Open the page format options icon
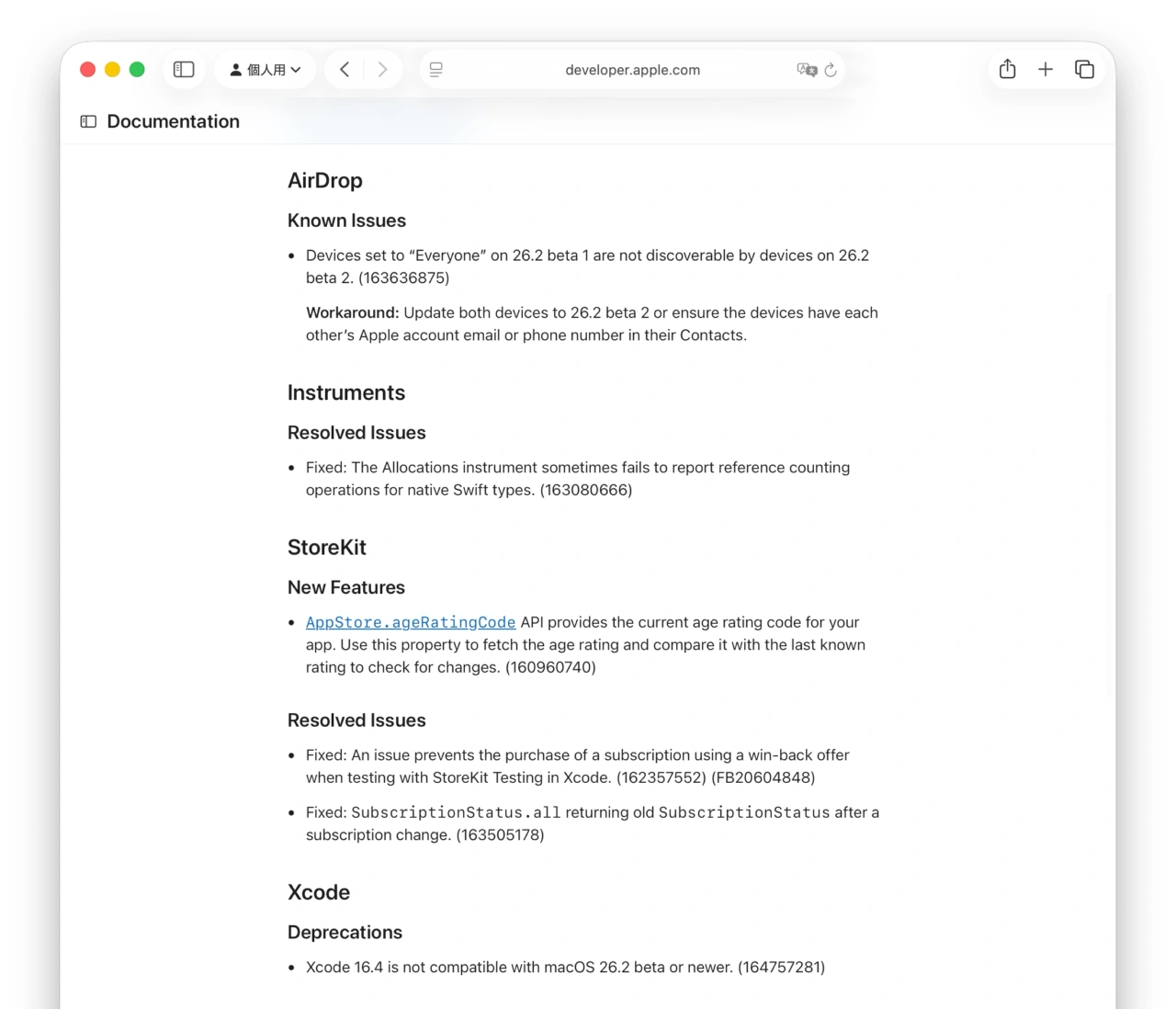Screen dimensions: 1176x1009 tap(435, 69)
